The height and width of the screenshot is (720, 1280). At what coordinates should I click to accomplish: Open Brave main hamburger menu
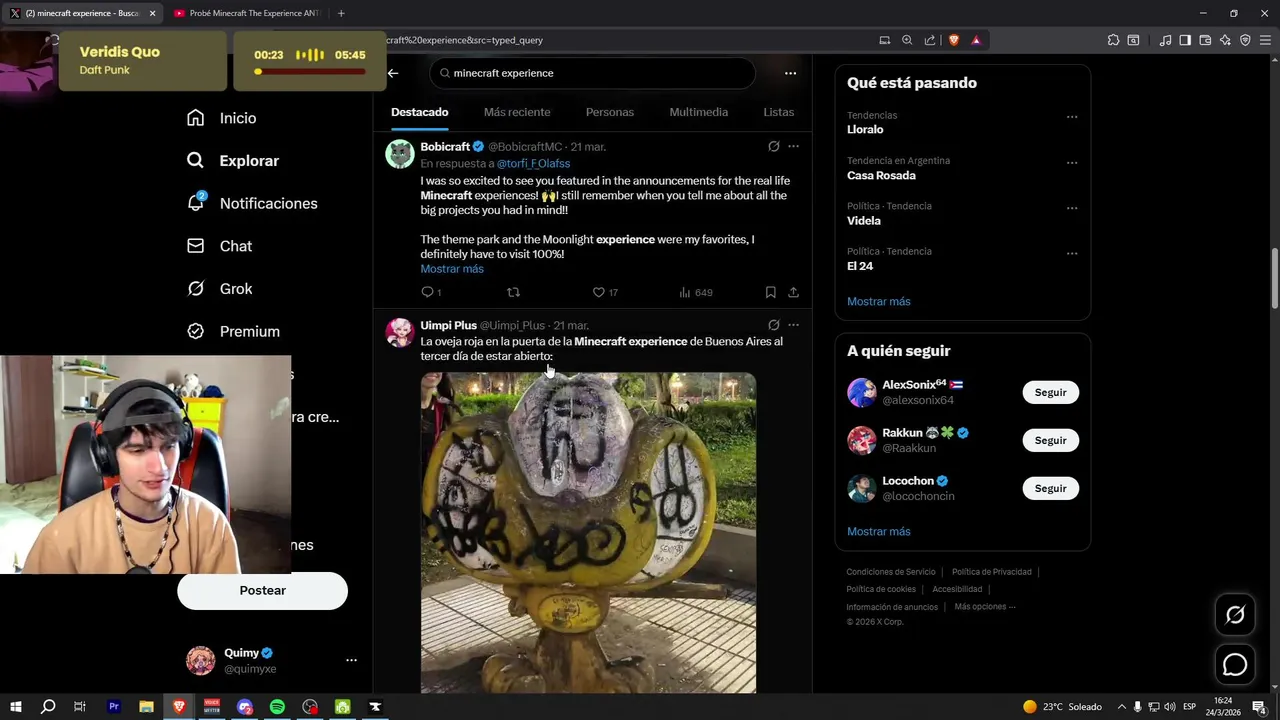pos(1265,40)
